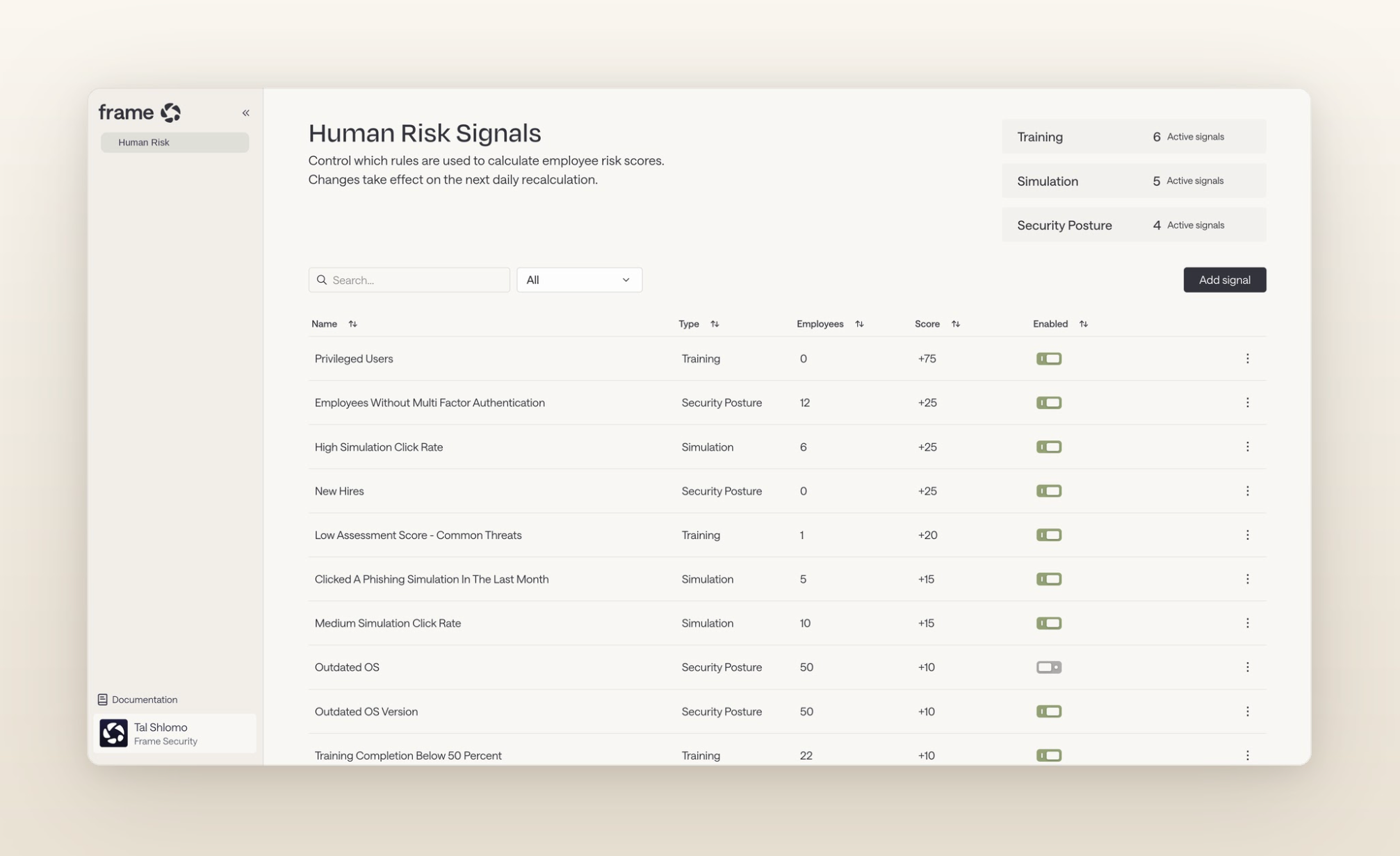Click the Privileged Users row name
Image resolution: width=1400 pixels, height=856 pixels.
pyautogui.click(x=354, y=359)
